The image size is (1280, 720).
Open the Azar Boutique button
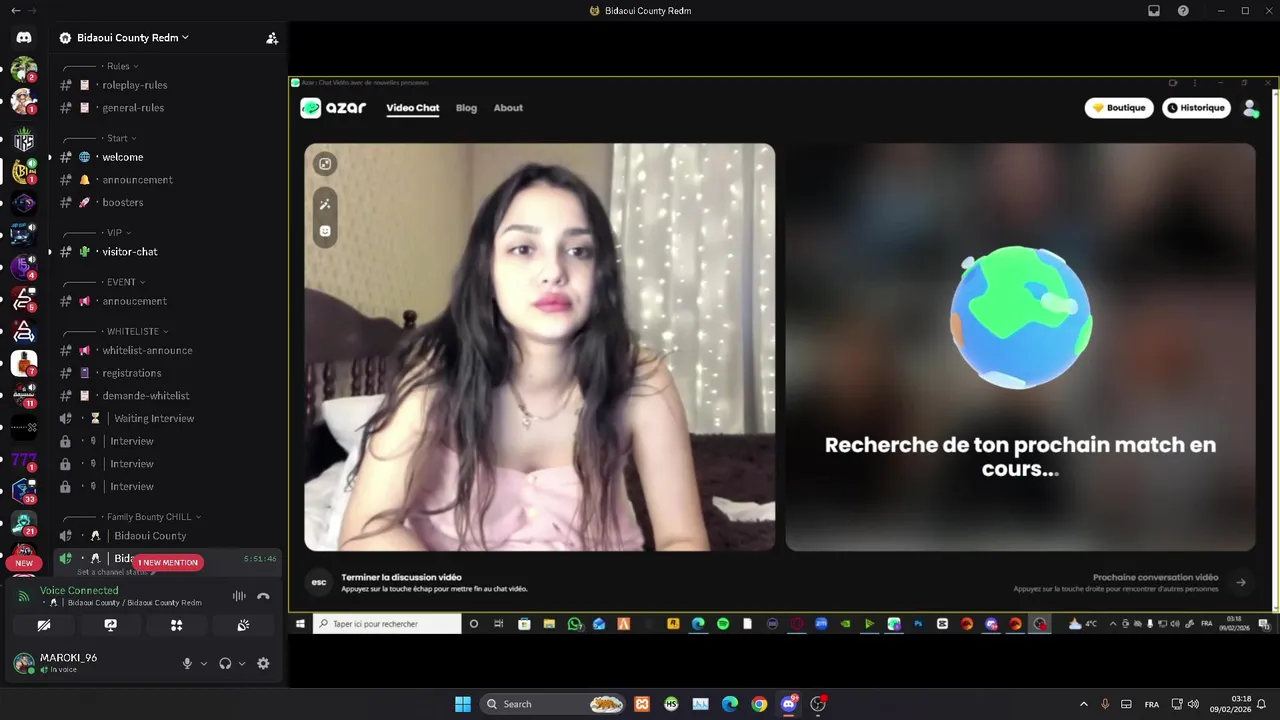point(1119,108)
